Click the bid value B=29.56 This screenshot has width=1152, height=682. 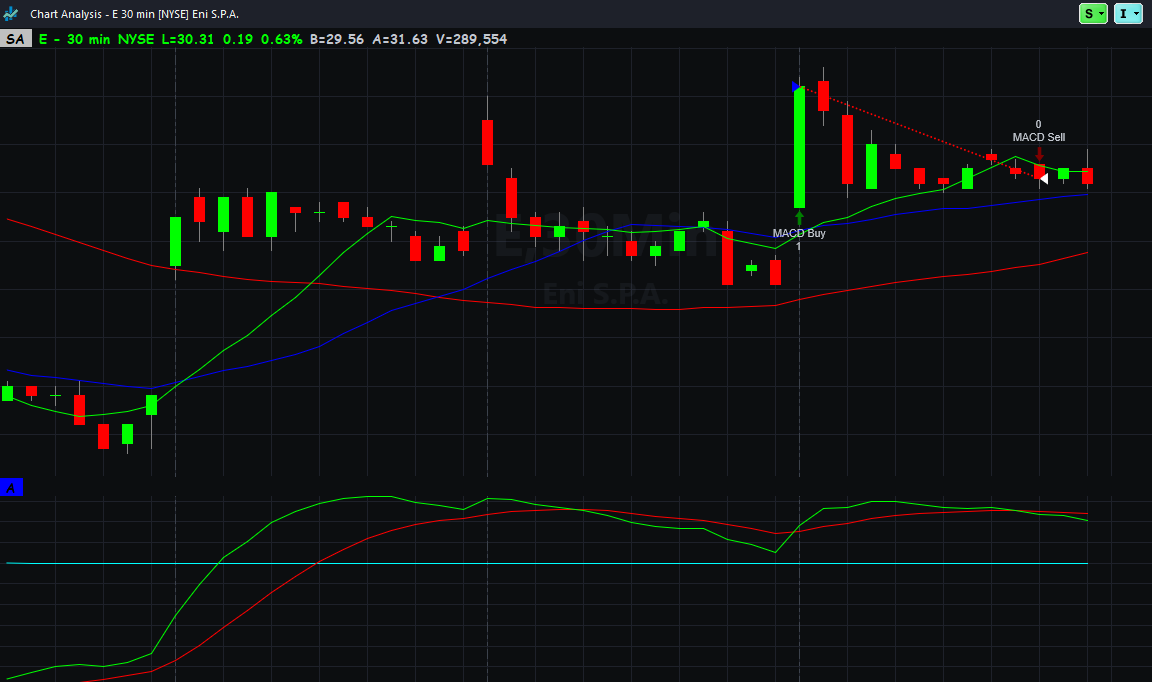pos(336,39)
